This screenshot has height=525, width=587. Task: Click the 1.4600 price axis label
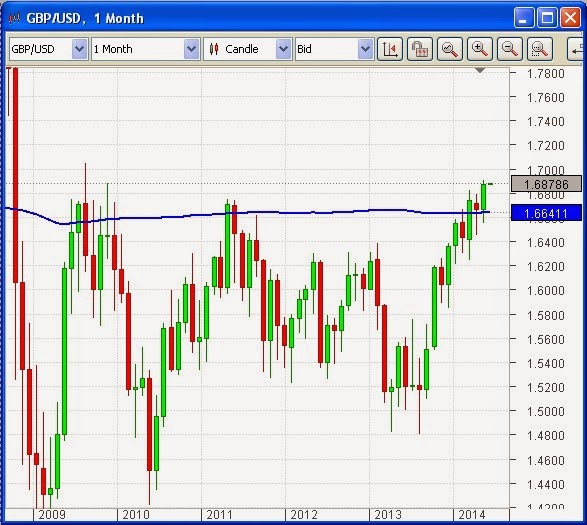pos(545,460)
